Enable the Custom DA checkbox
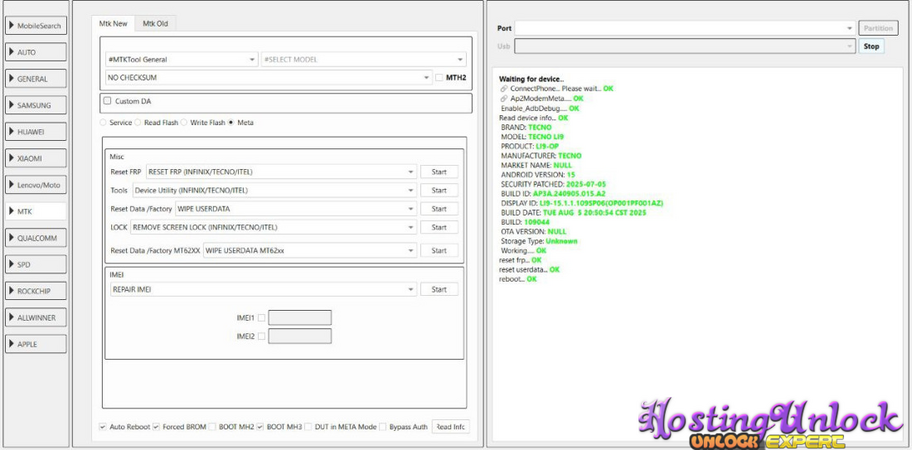The image size is (912, 450). click(108, 101)
